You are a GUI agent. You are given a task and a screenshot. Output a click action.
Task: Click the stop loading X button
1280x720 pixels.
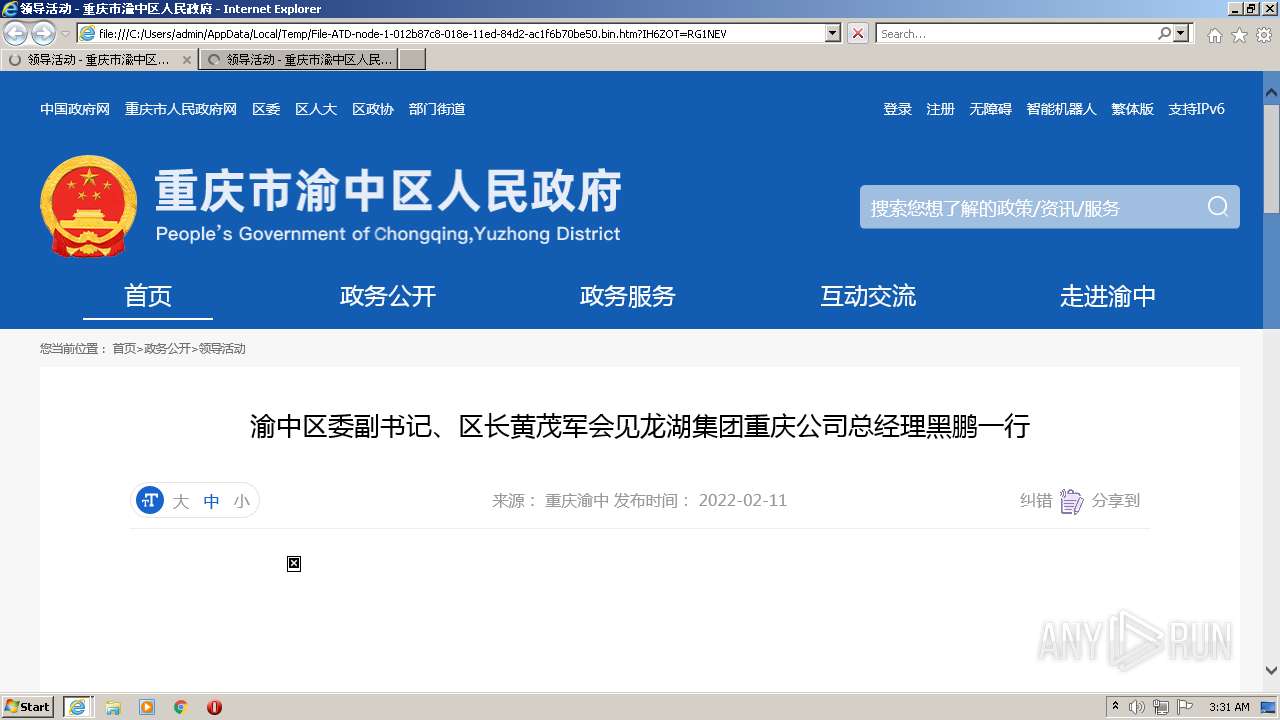point(858,33)
